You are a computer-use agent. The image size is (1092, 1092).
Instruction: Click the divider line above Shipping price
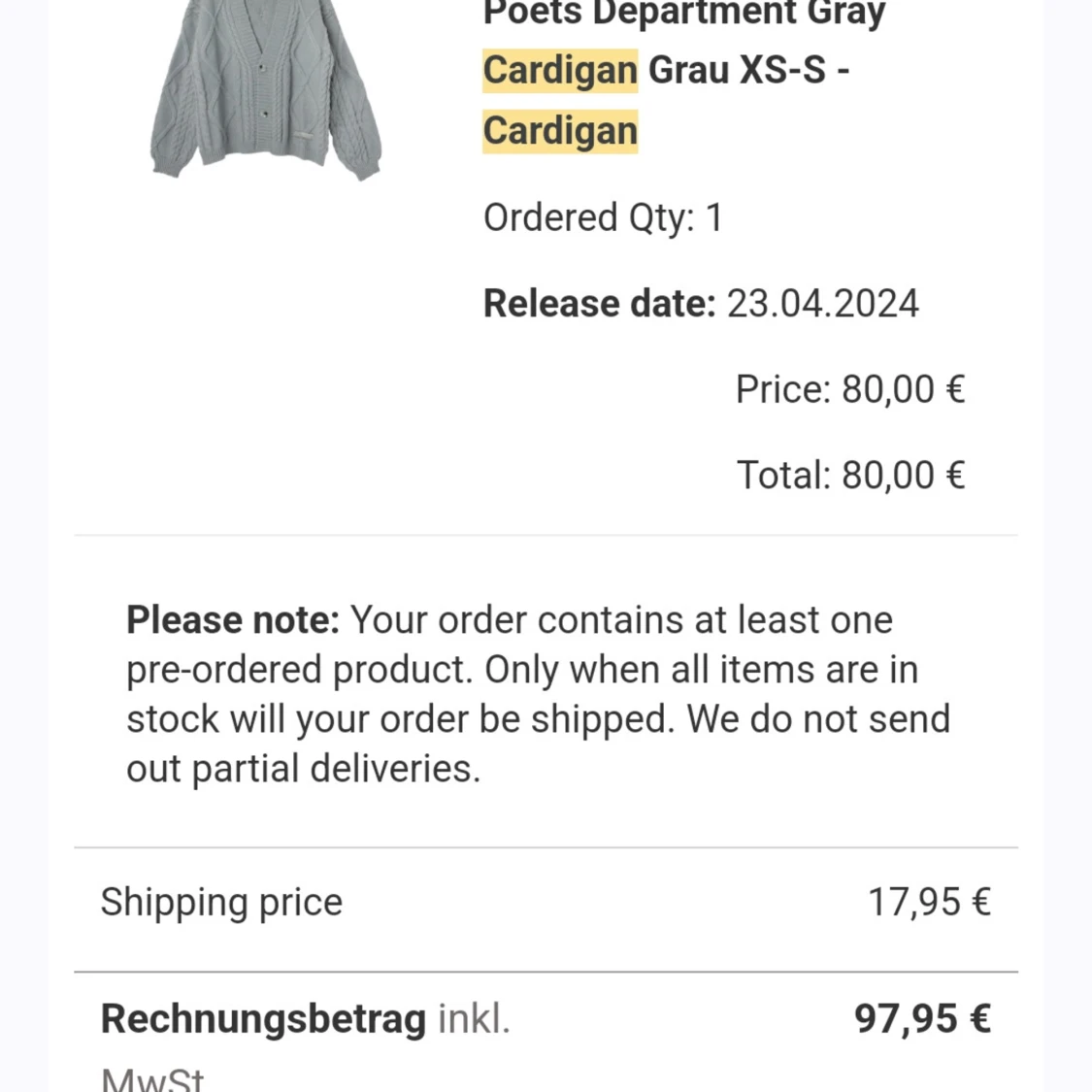(x=546, y=847)
